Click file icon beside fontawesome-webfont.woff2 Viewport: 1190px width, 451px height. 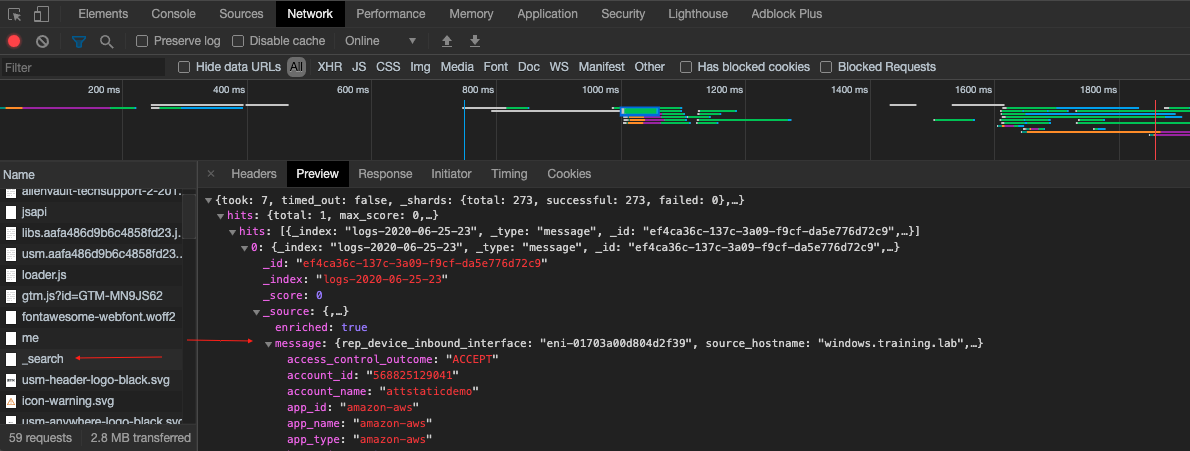pyautogui.click(x=11, y=316)
